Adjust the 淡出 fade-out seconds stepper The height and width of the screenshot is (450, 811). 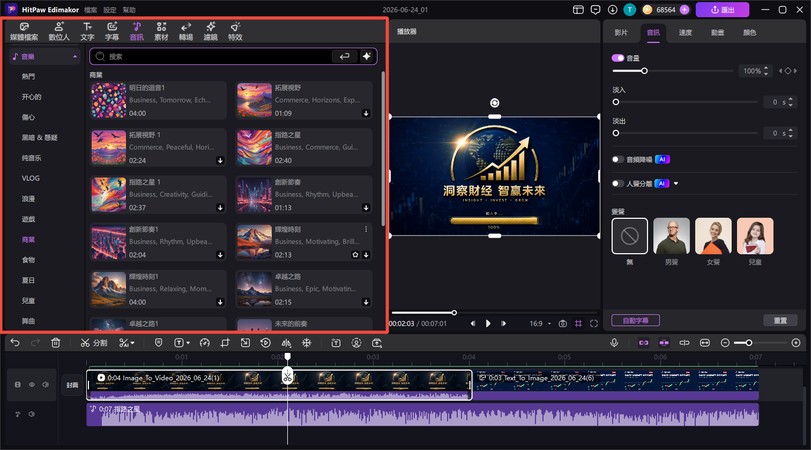(790, 133)
